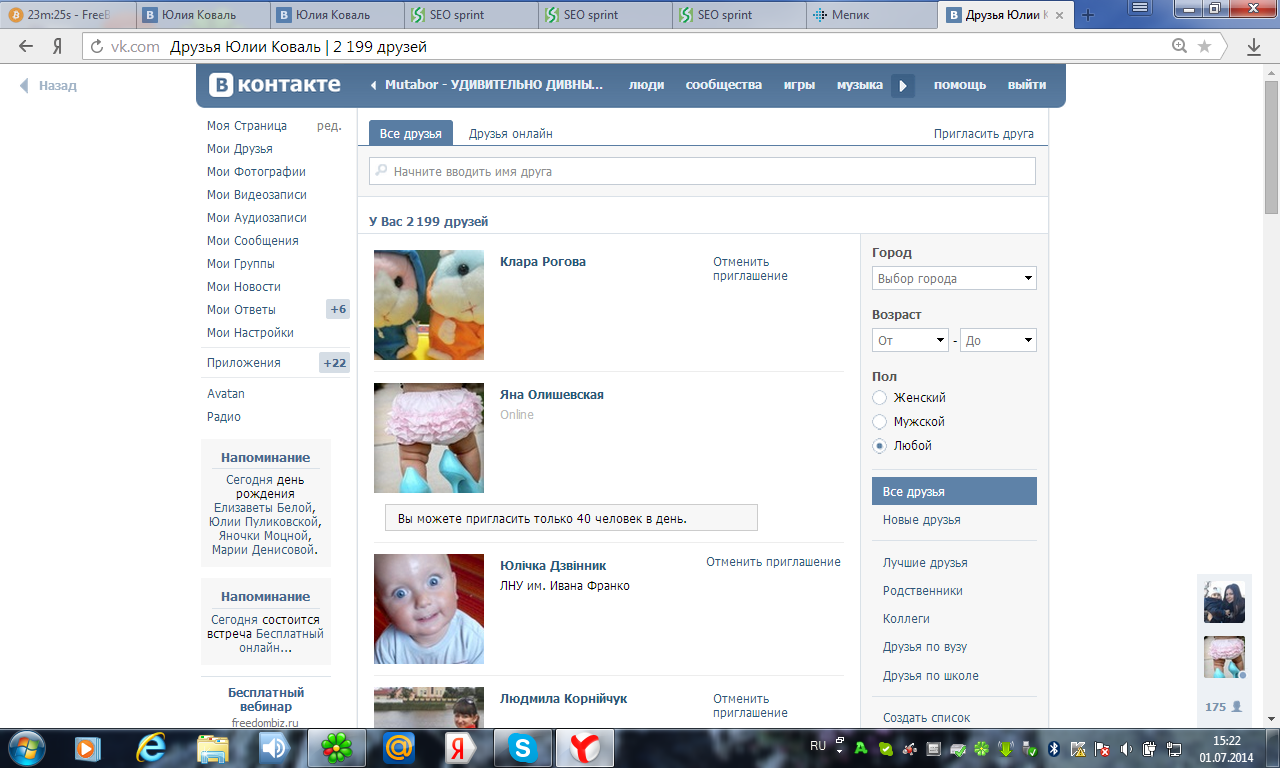Switch to Все друзья tab
The height and width of the screenshot is (768, 1280).
[411, 133]
